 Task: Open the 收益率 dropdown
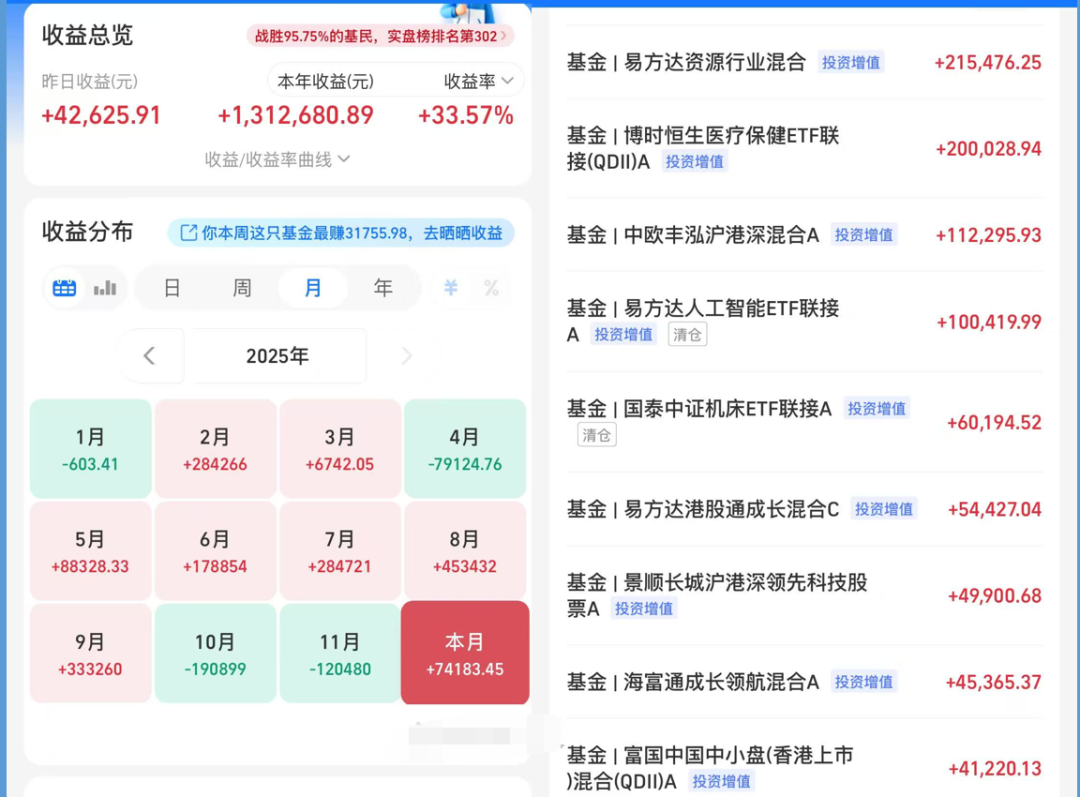pyautogui.click(x=478, y=81)
